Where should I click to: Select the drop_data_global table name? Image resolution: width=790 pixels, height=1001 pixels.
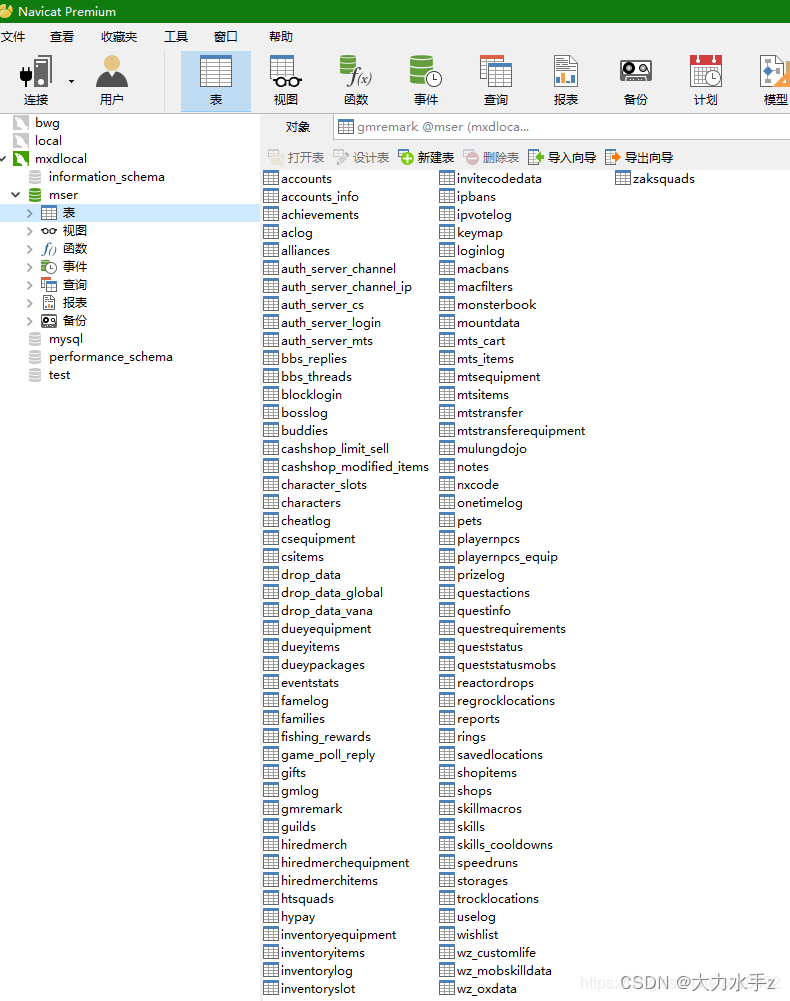pyautogui.click(x=332, y=592)
